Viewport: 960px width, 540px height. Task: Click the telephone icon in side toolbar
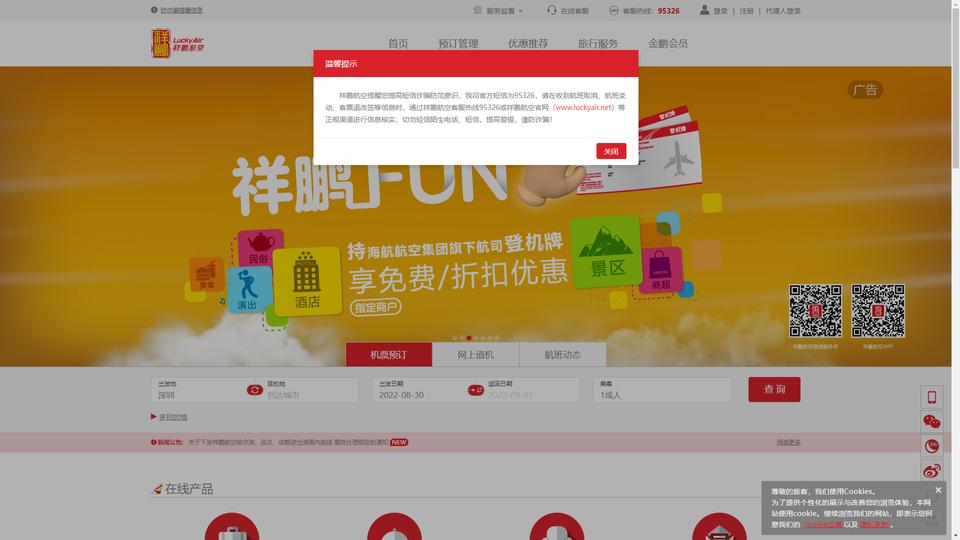(932, 446)
